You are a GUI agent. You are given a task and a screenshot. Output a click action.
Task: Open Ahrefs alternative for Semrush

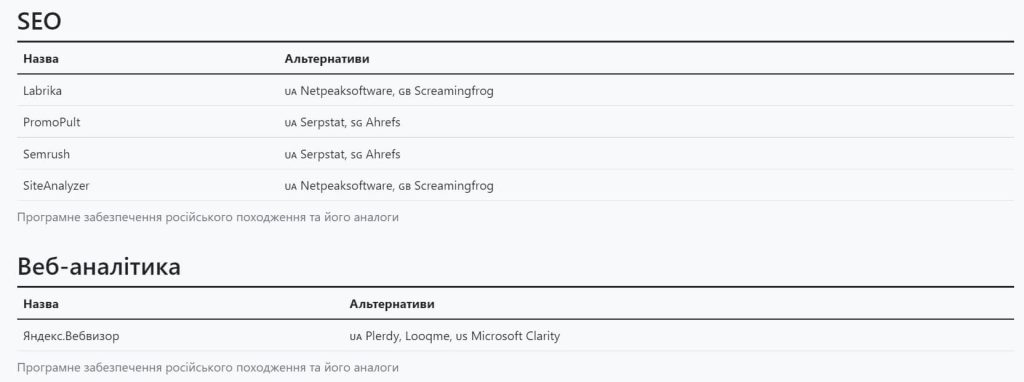383,154
